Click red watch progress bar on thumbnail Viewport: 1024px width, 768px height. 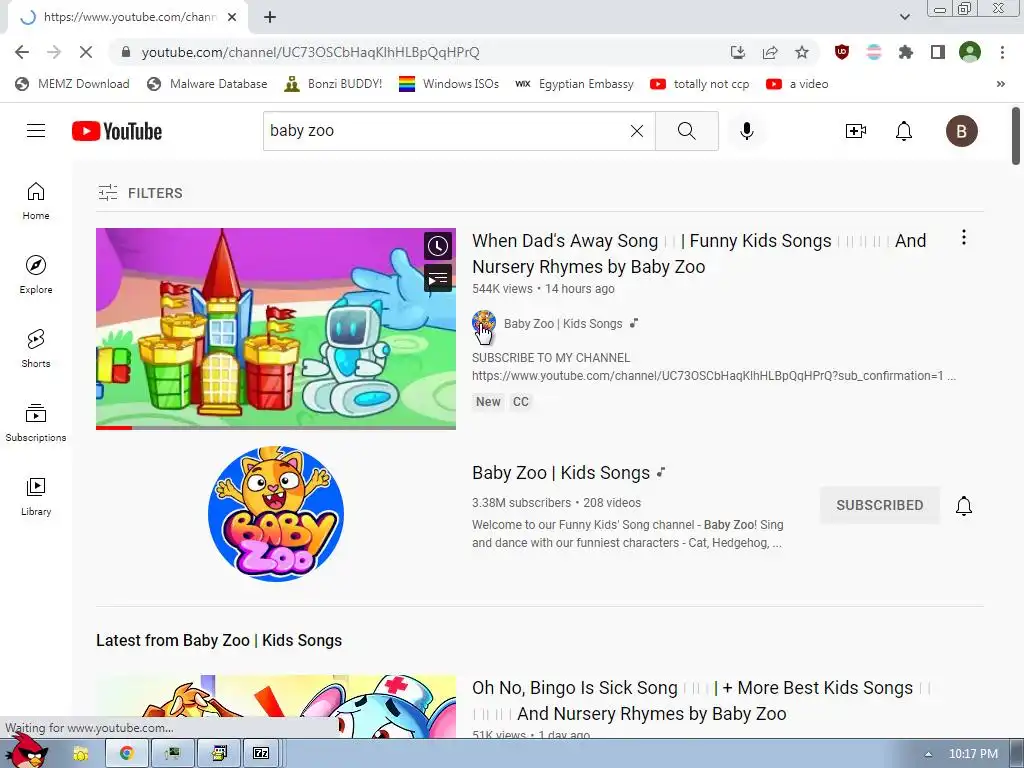[114, 428]
